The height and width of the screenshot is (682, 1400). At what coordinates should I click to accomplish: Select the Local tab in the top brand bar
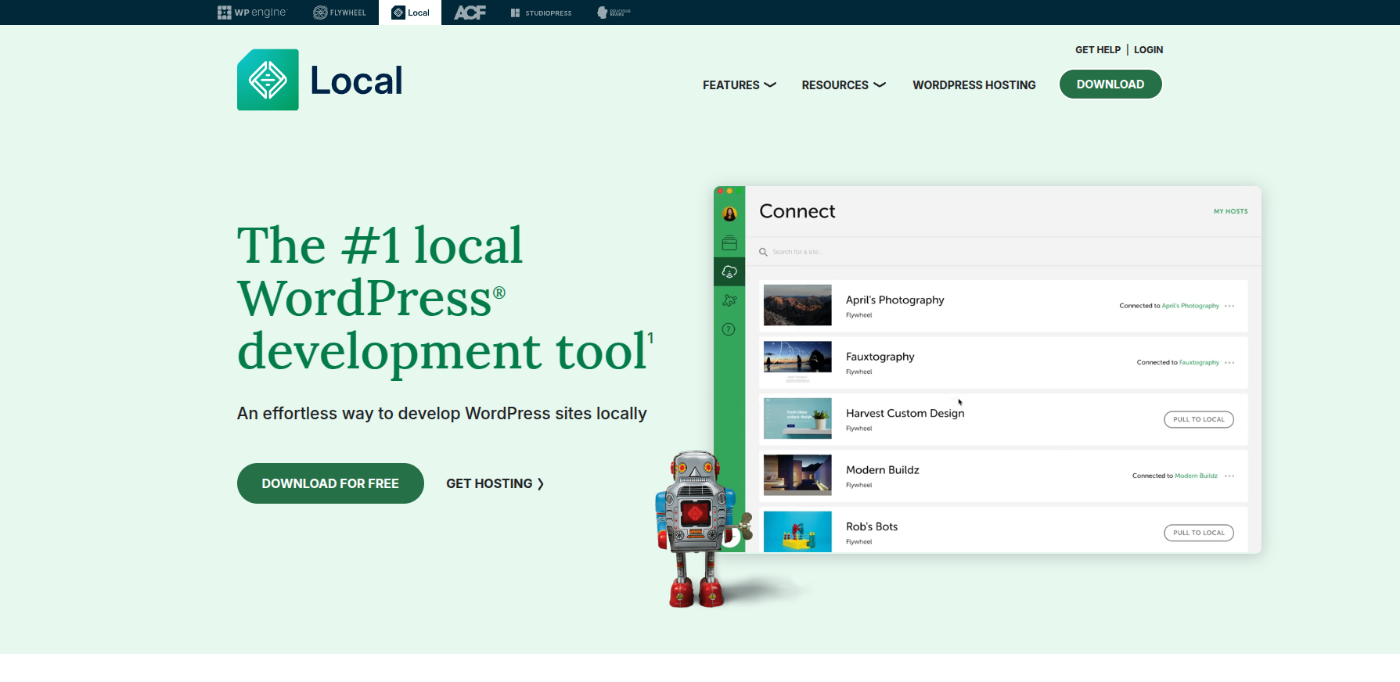tap(410, 12)
